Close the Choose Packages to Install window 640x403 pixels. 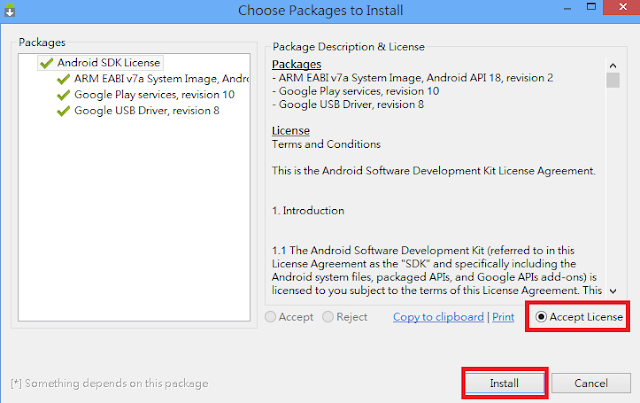pos(622,7)
